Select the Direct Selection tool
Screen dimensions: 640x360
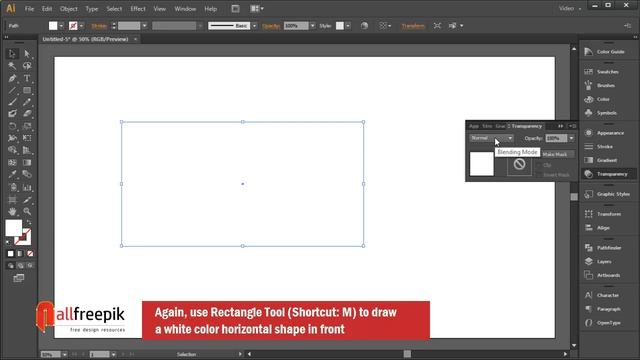(x=27, y=53)
